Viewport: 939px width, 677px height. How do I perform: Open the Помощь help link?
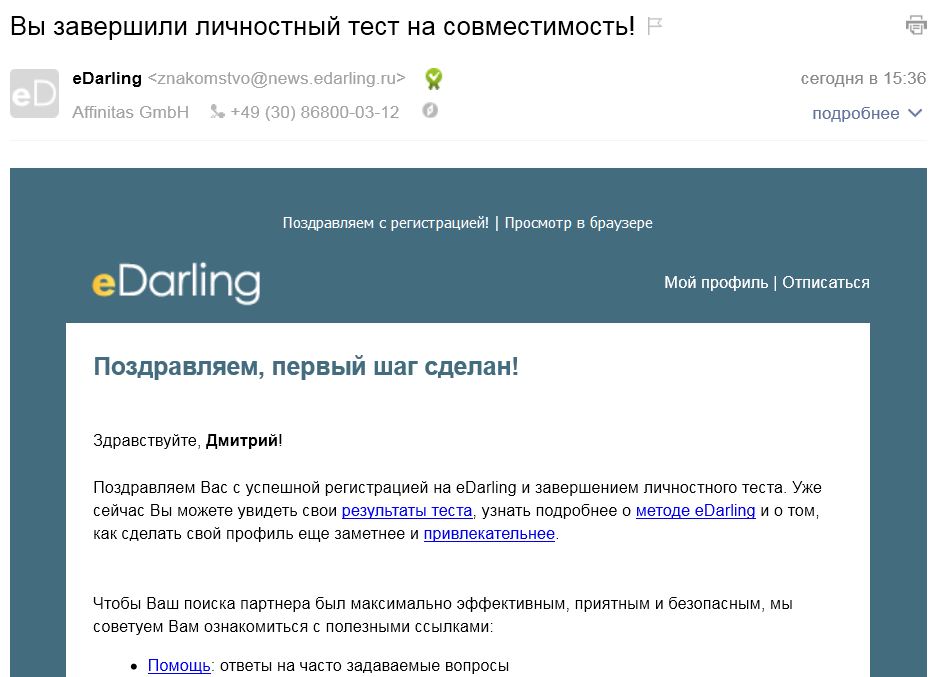pos(179,666)
